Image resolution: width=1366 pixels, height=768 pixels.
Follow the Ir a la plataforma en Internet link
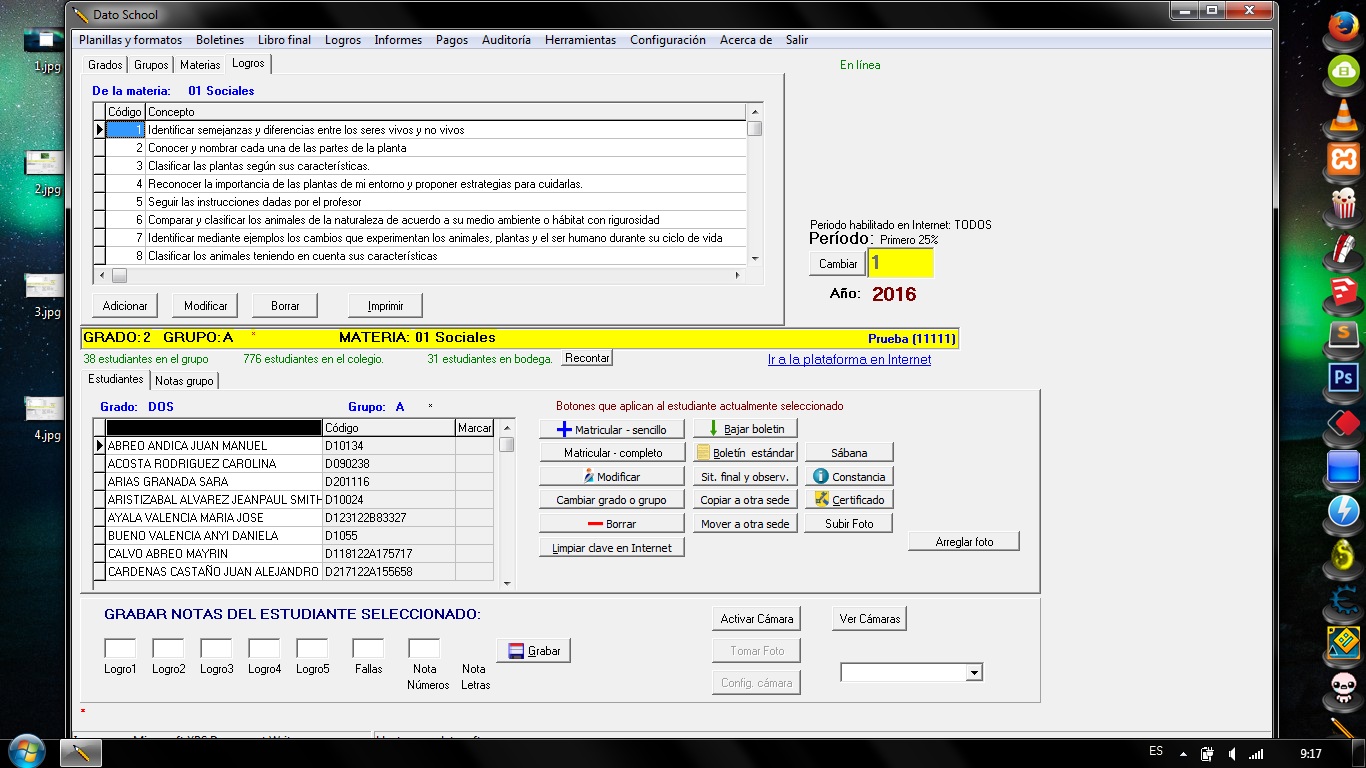pyautogui.click(x=849, y=360)
